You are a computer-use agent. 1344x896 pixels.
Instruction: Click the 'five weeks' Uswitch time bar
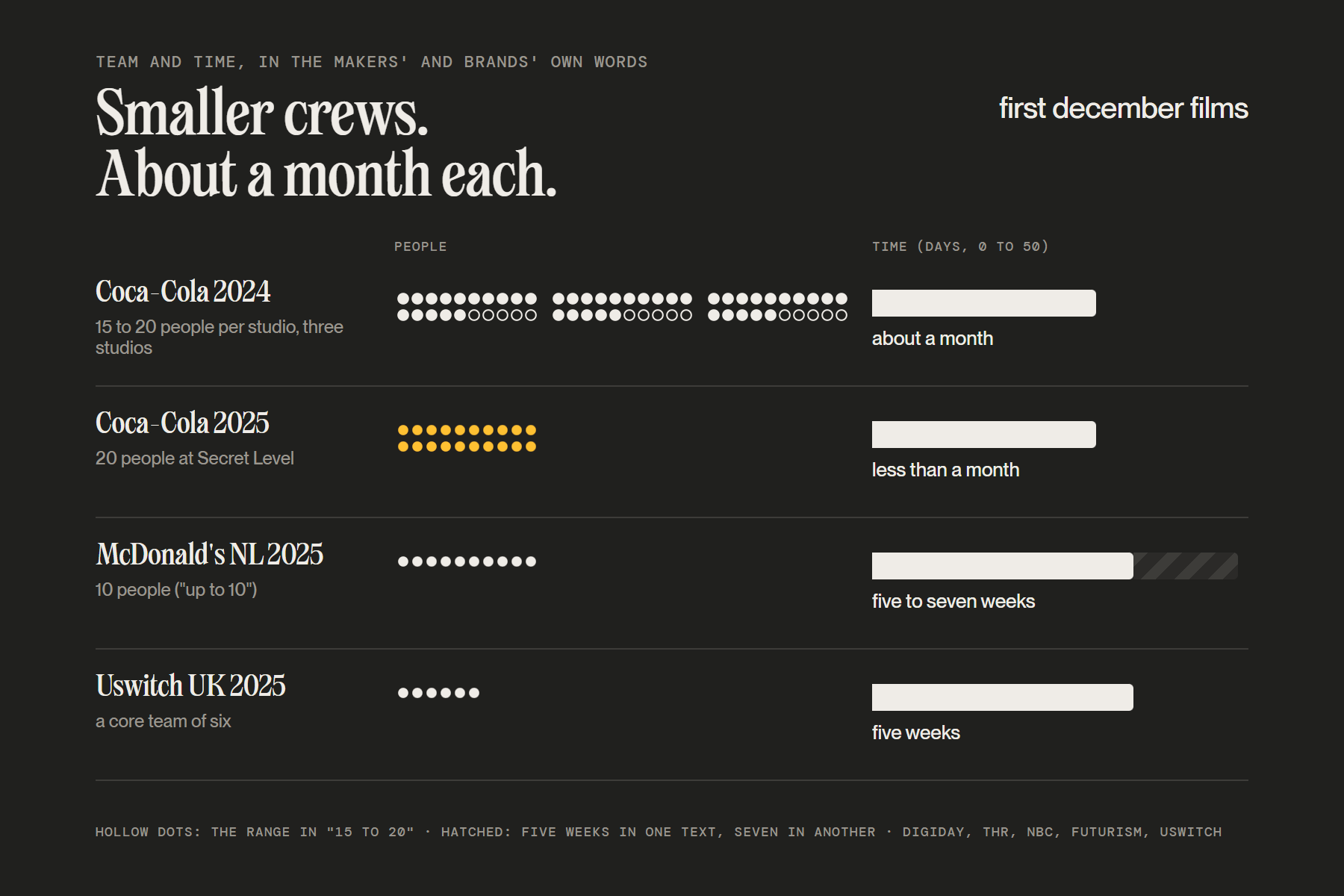(x=1003, y=697)
